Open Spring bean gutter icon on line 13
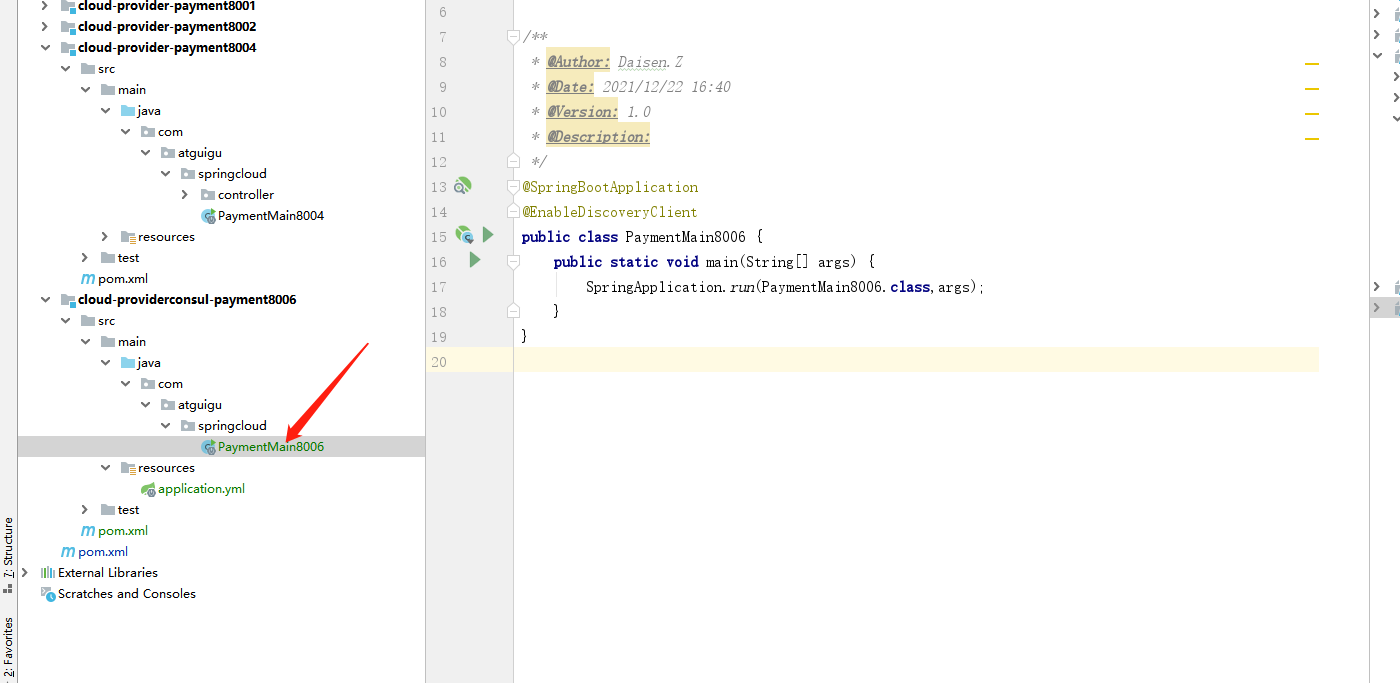Viewport: 1400px width, 683px height. tap(462, 186)
